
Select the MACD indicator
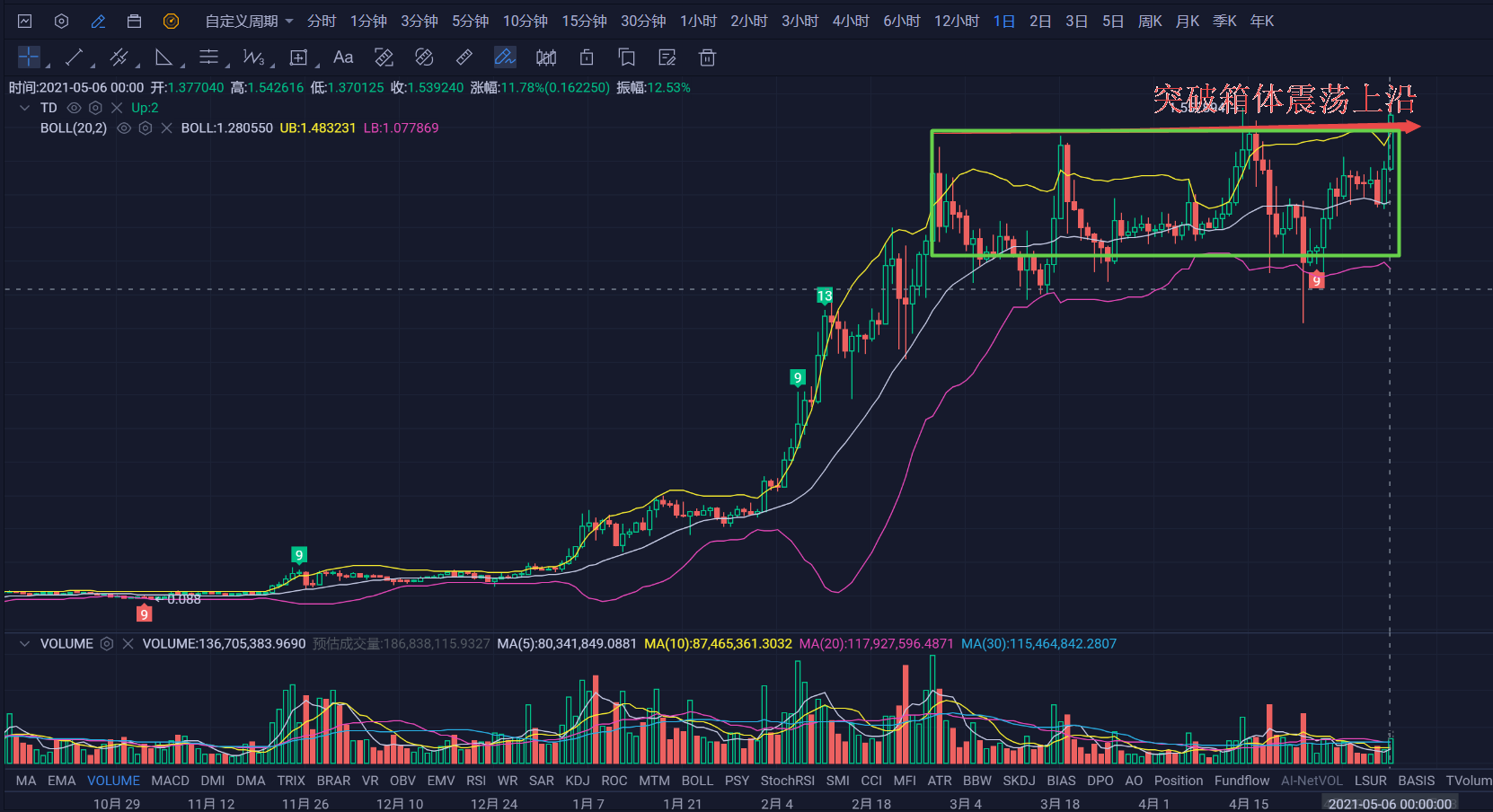coord(170,781)
